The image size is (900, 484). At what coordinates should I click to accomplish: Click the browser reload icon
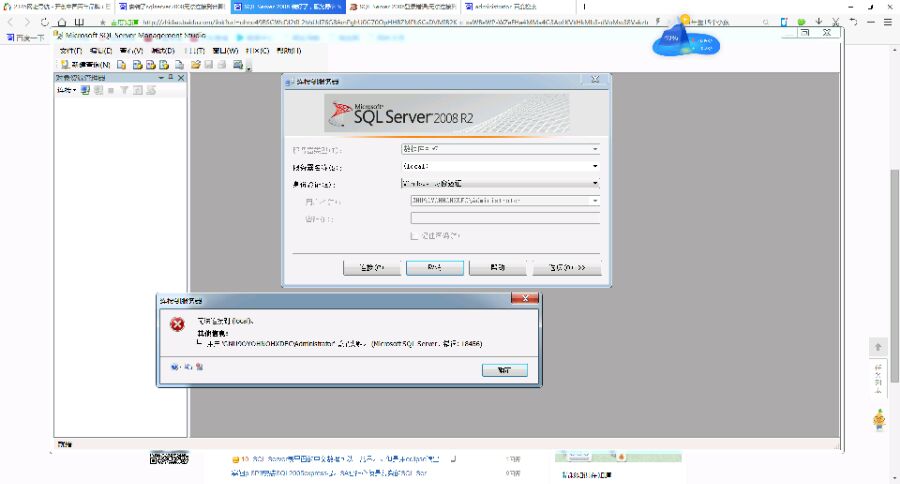44,22
